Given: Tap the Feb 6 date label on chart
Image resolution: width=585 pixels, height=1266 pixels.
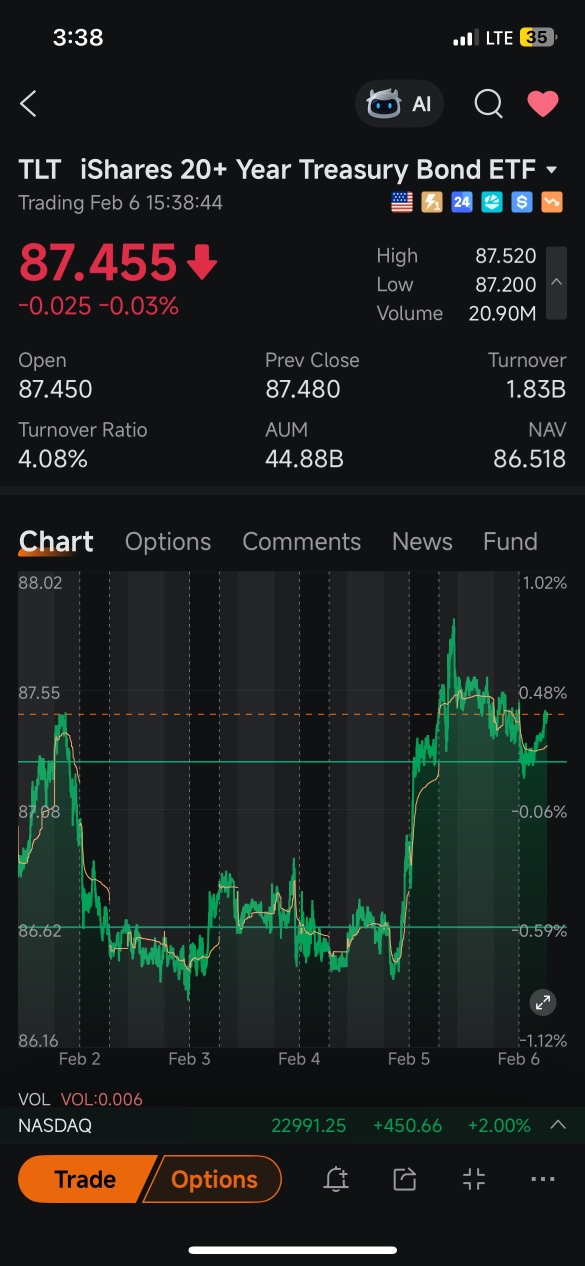Looking at the screenshot, I should coord(518,1058).
